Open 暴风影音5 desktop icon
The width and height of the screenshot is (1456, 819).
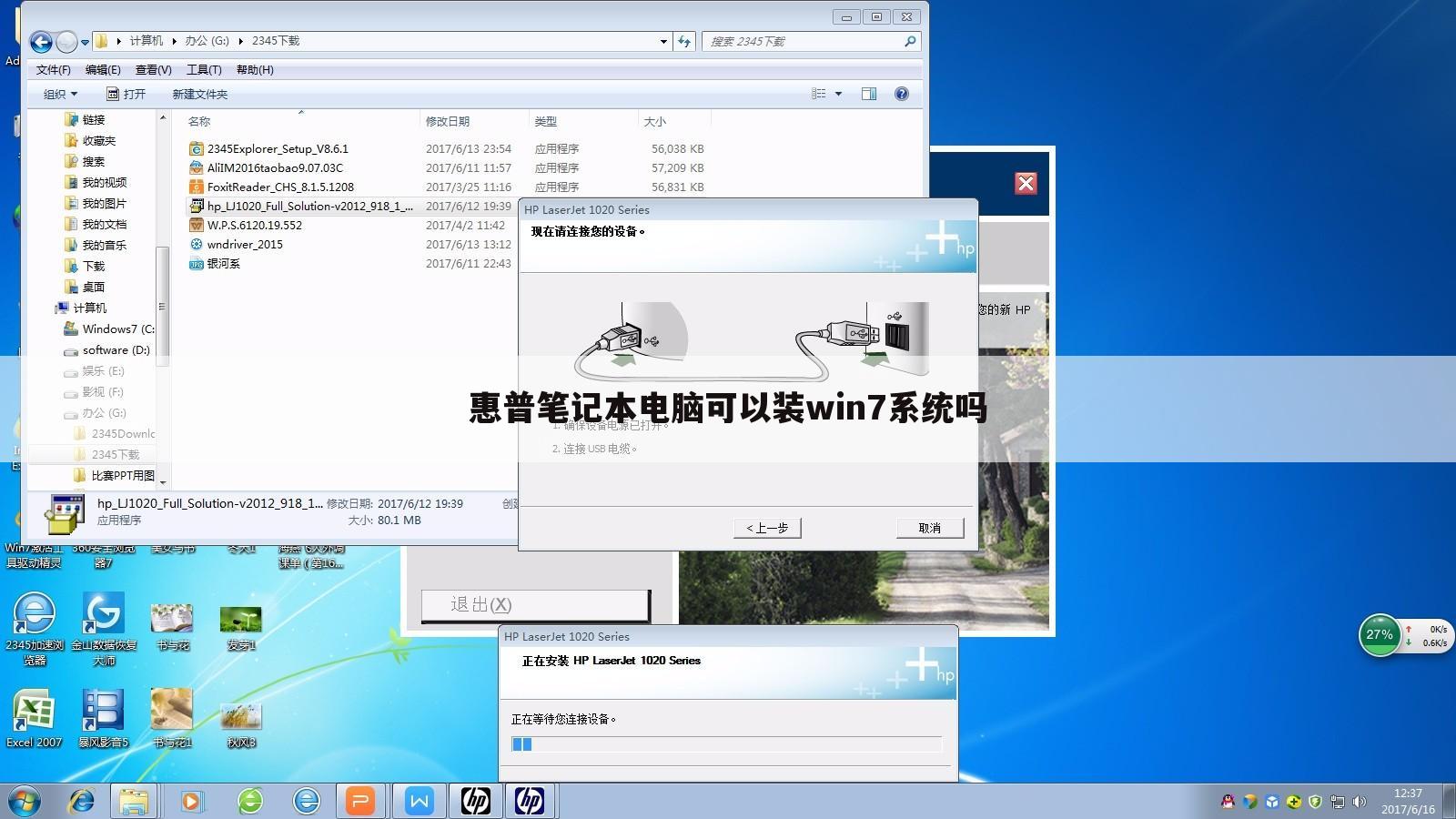tap(103, 718)
